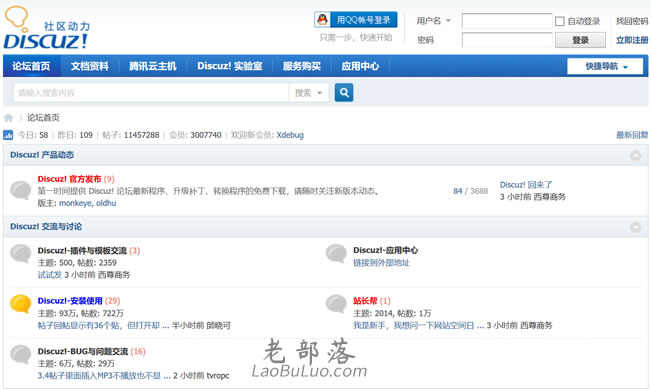Viewport: 651px width, 389px height.
Task: Click 主题: 500, 帖数: 2359 text
Action: (77, 263)
